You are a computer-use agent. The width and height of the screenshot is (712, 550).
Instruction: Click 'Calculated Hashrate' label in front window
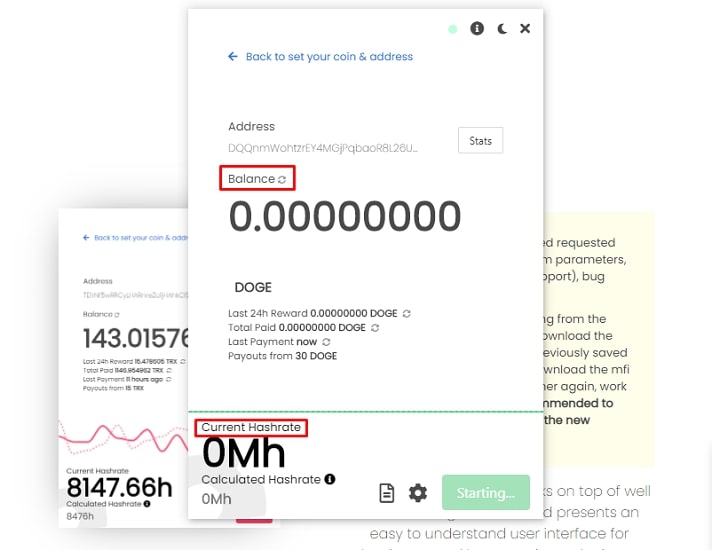(x=261, y=480)
